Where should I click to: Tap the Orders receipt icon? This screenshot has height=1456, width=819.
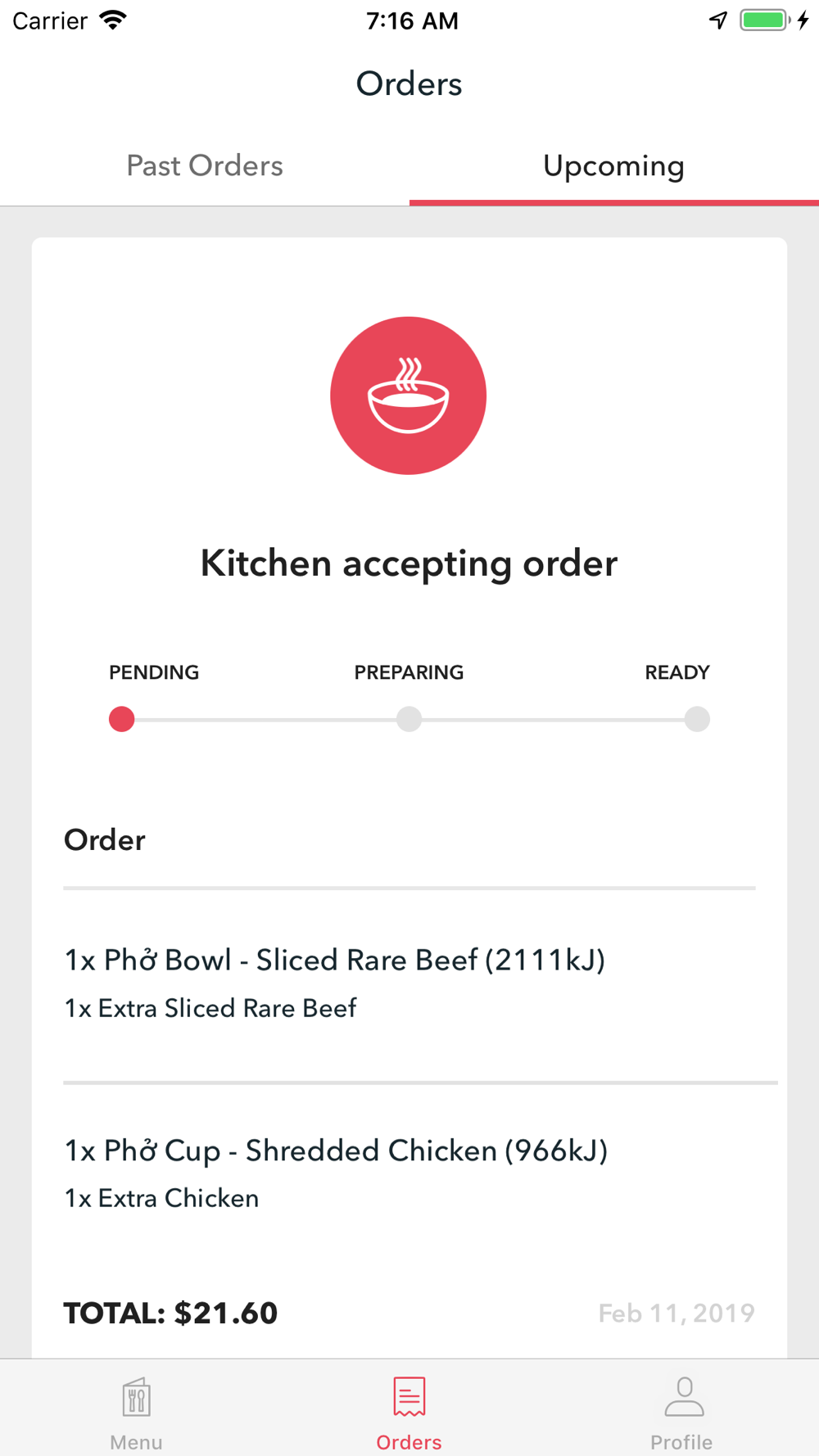(x=409, y=1396)
